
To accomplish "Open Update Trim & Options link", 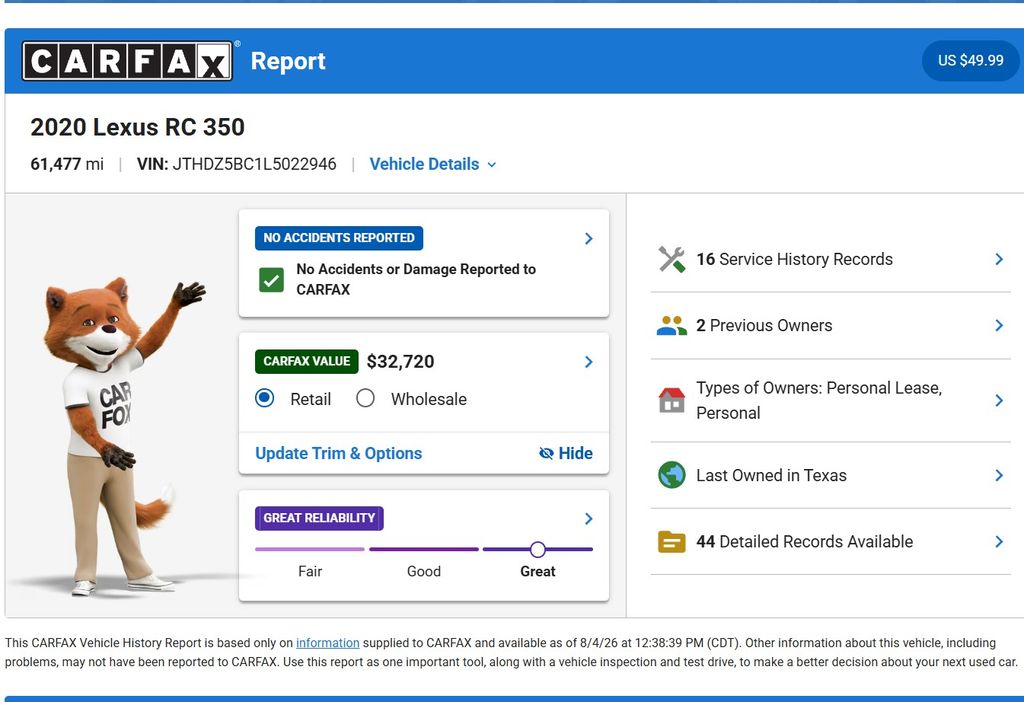I will [x=338, y=453].
